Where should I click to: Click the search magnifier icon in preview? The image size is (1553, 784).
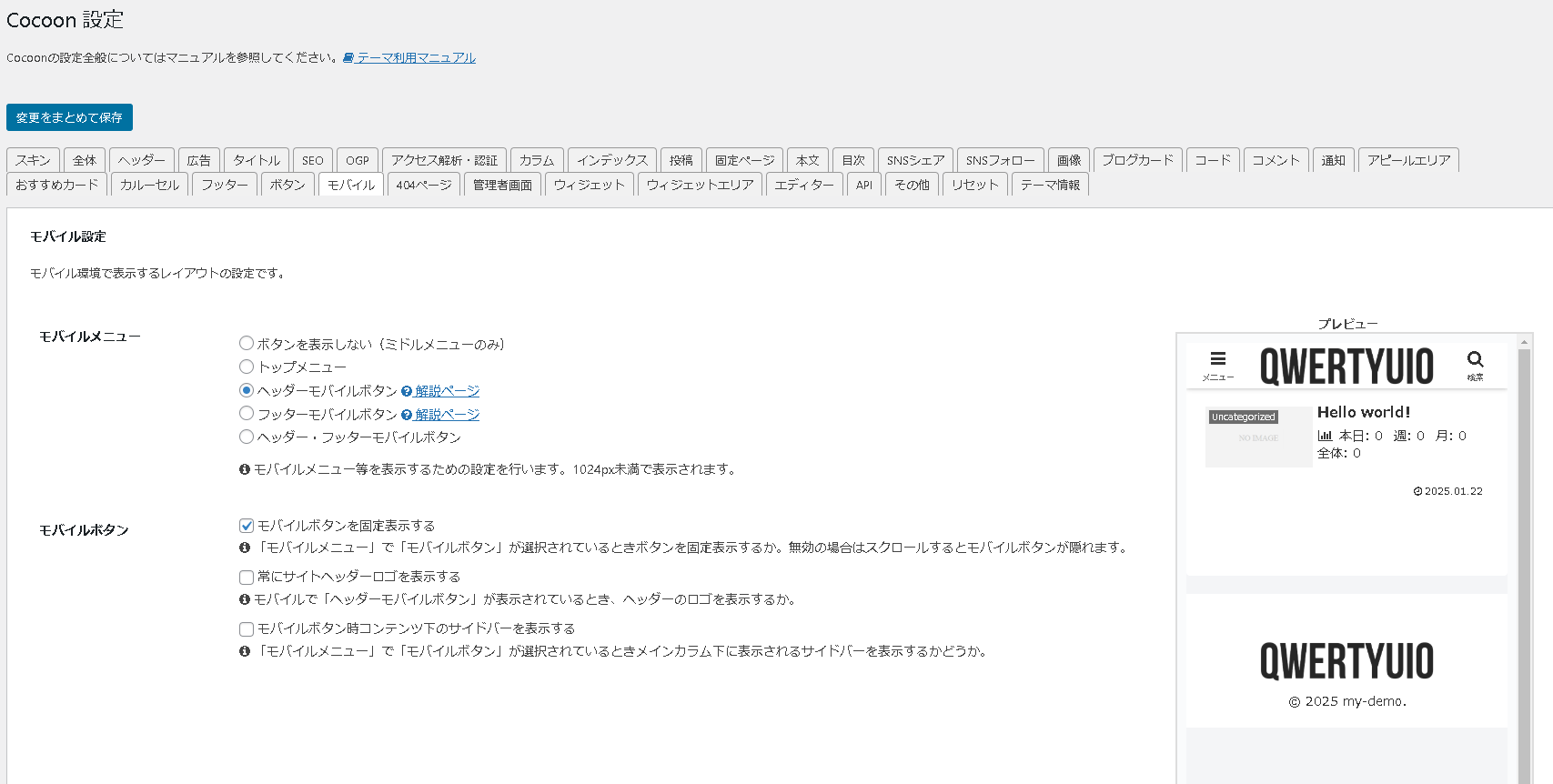point(1475,358)
